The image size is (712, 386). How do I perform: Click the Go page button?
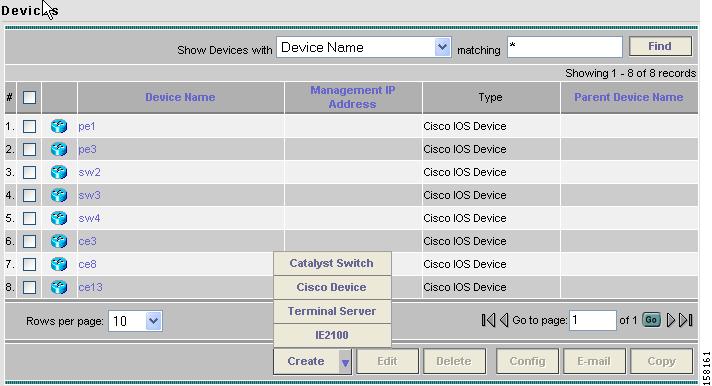(651, 320)
